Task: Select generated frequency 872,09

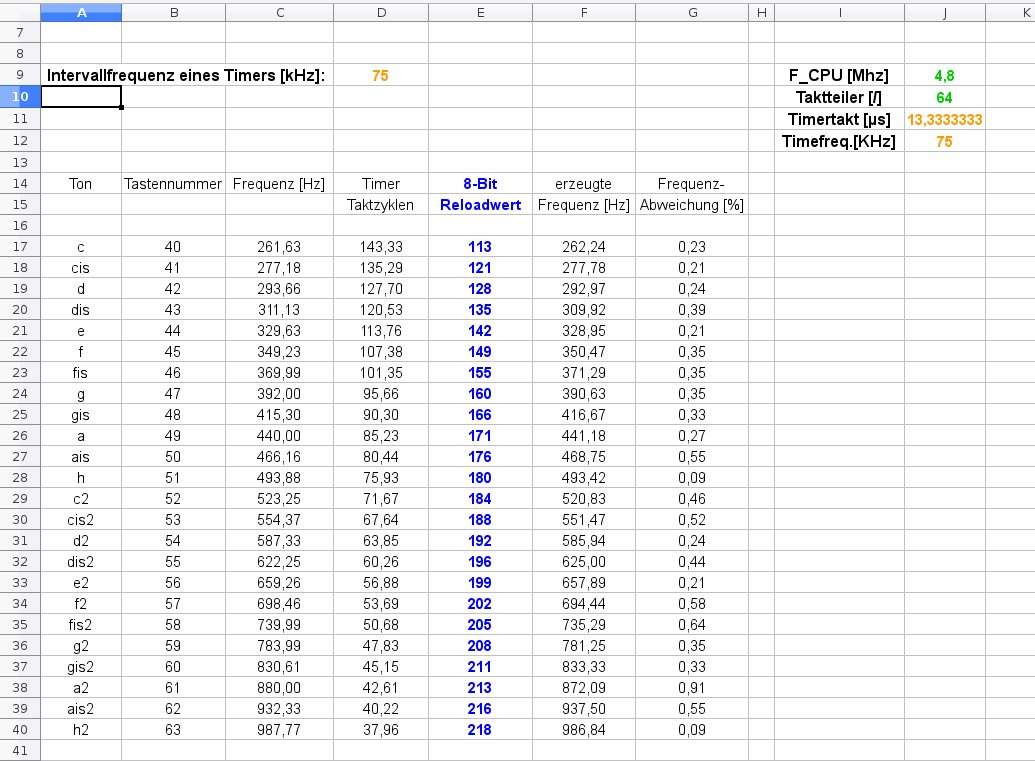Action: tap(584, 688)
